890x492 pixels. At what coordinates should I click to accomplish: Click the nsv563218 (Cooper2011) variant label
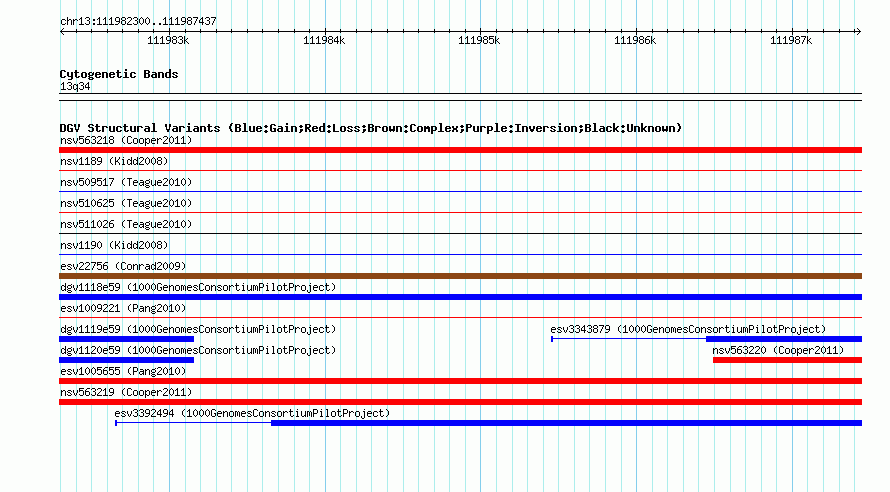[126, 140]
